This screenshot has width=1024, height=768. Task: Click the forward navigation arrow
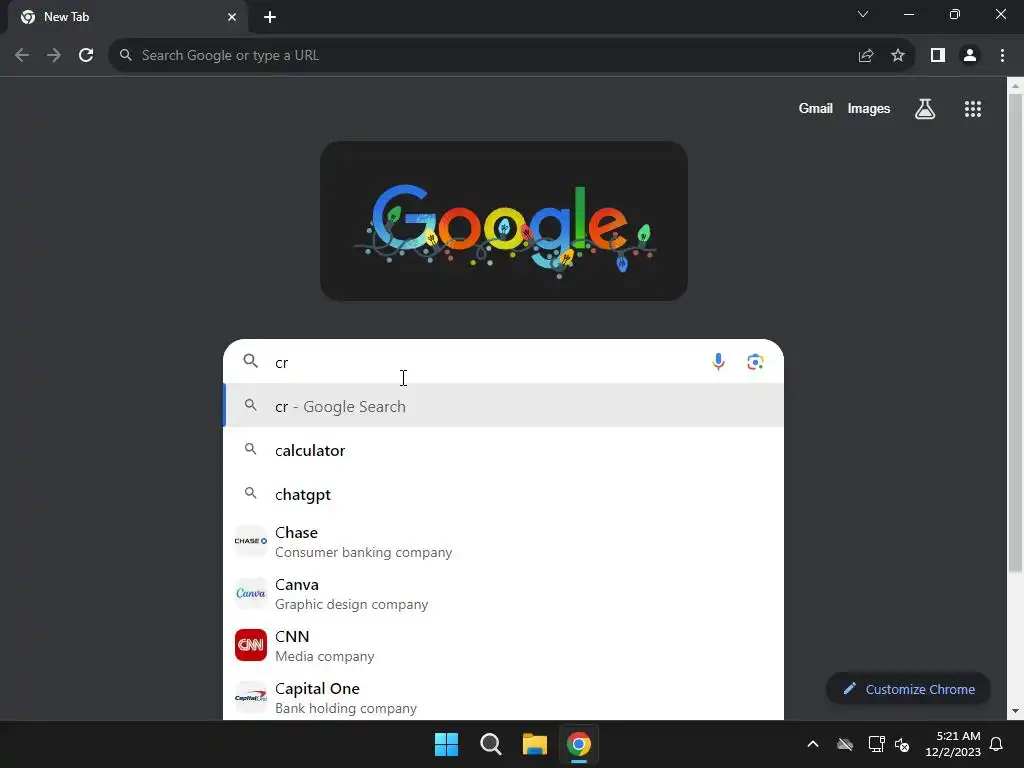54,56
